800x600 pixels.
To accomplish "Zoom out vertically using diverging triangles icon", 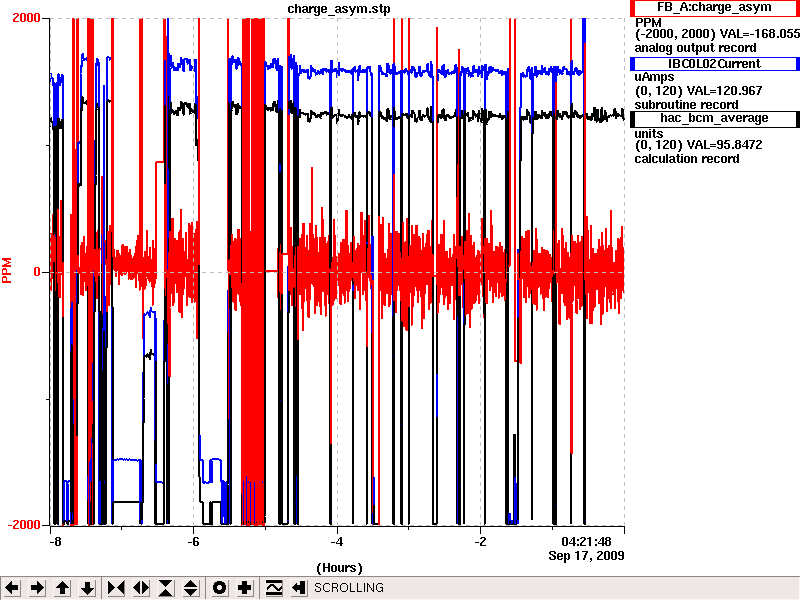I will click(x=191, y=588).
